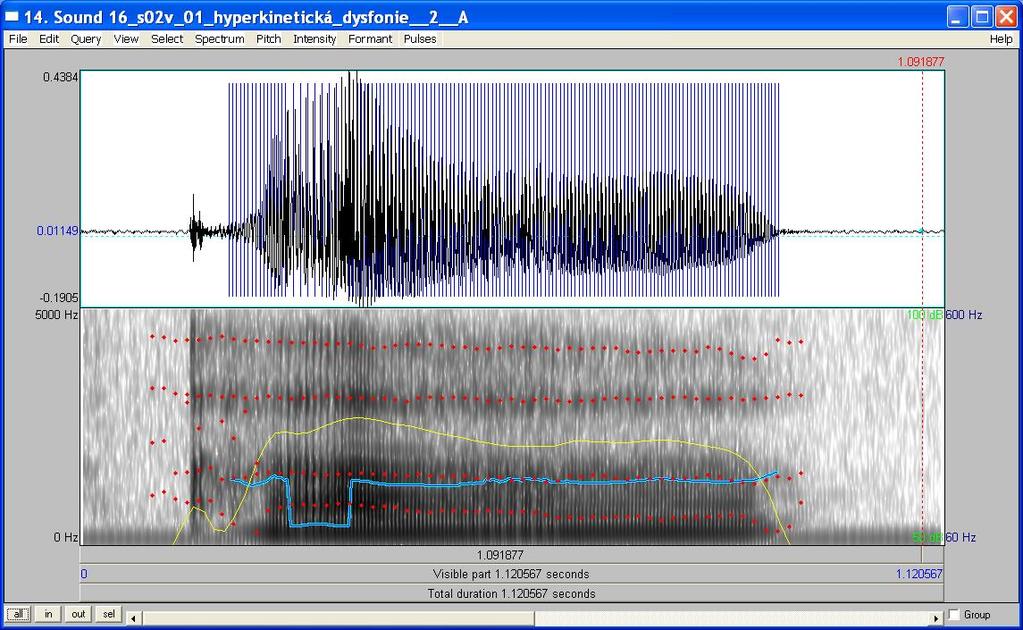The height and width of the screenshot is (630, 1023).
Task: Maximize the Sound editor window
Action: (x=981, y=17)
